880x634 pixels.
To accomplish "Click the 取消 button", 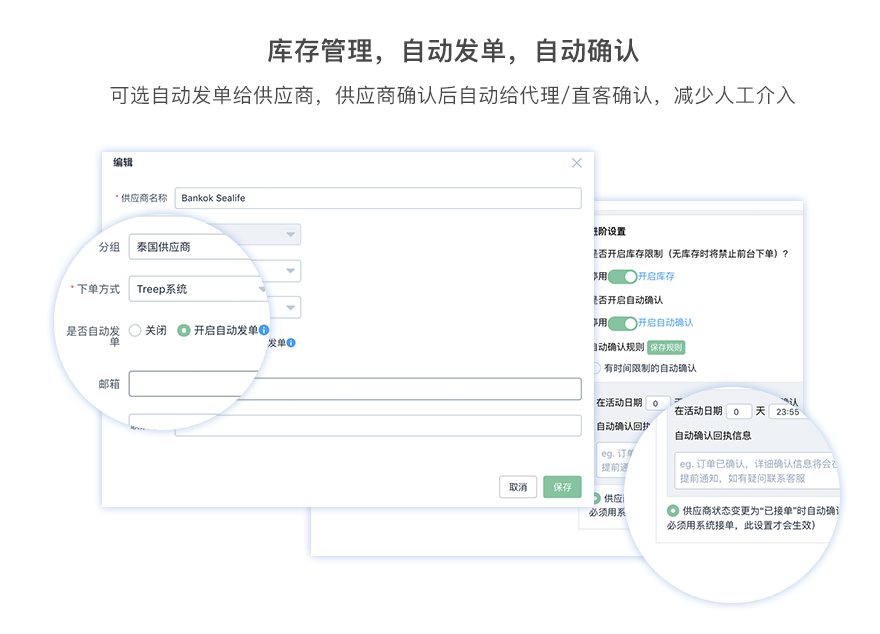I will (x=518, y=487).
